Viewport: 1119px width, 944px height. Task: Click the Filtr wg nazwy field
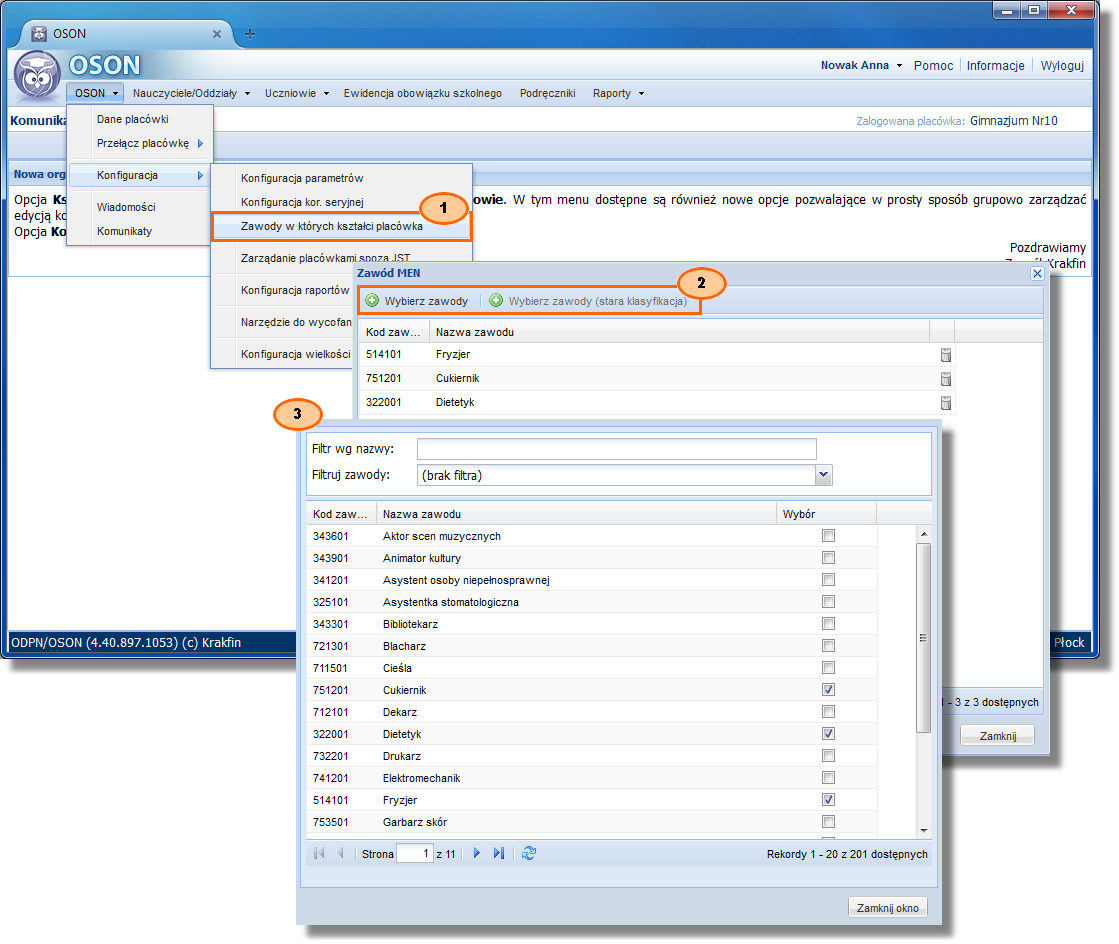tap(616, 449)
